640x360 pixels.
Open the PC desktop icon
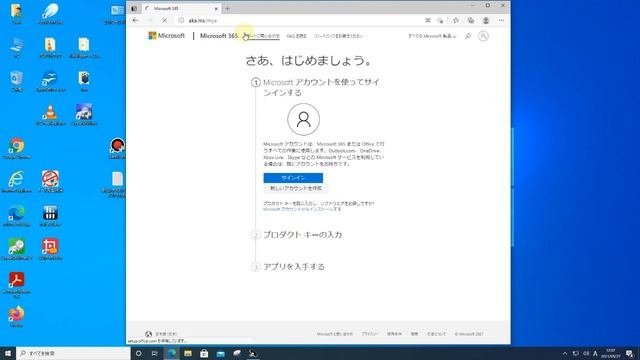[17, 47]
